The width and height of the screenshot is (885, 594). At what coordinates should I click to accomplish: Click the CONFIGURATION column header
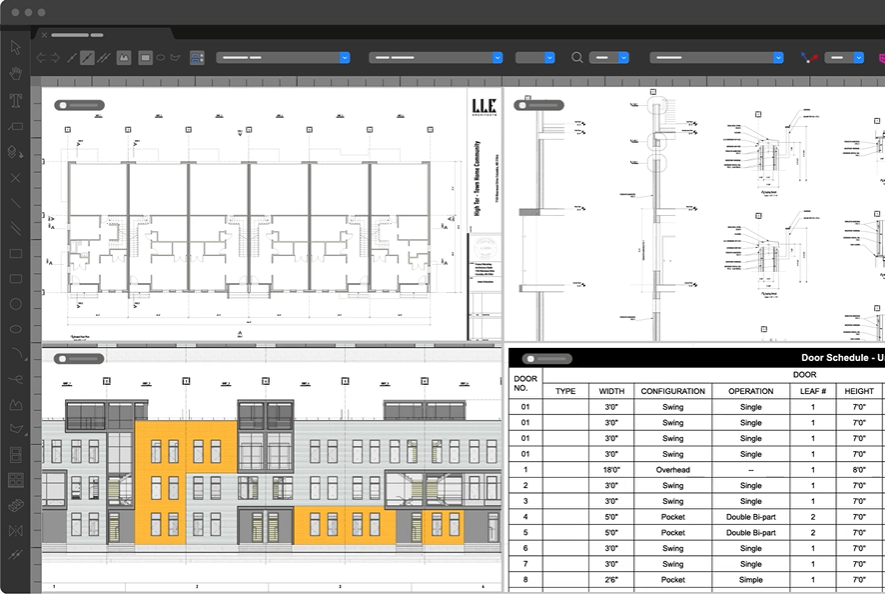(673, 391)
